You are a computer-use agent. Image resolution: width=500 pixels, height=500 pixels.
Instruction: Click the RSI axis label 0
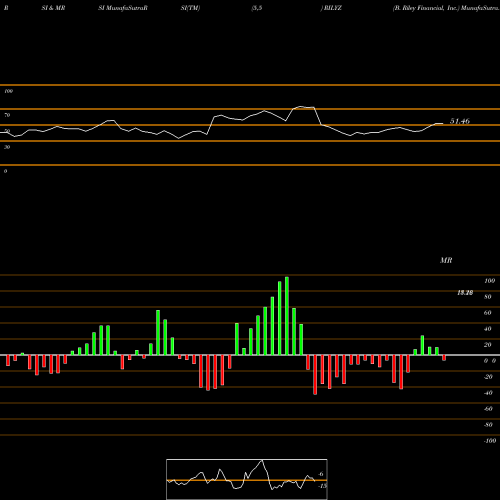point(5,171)
